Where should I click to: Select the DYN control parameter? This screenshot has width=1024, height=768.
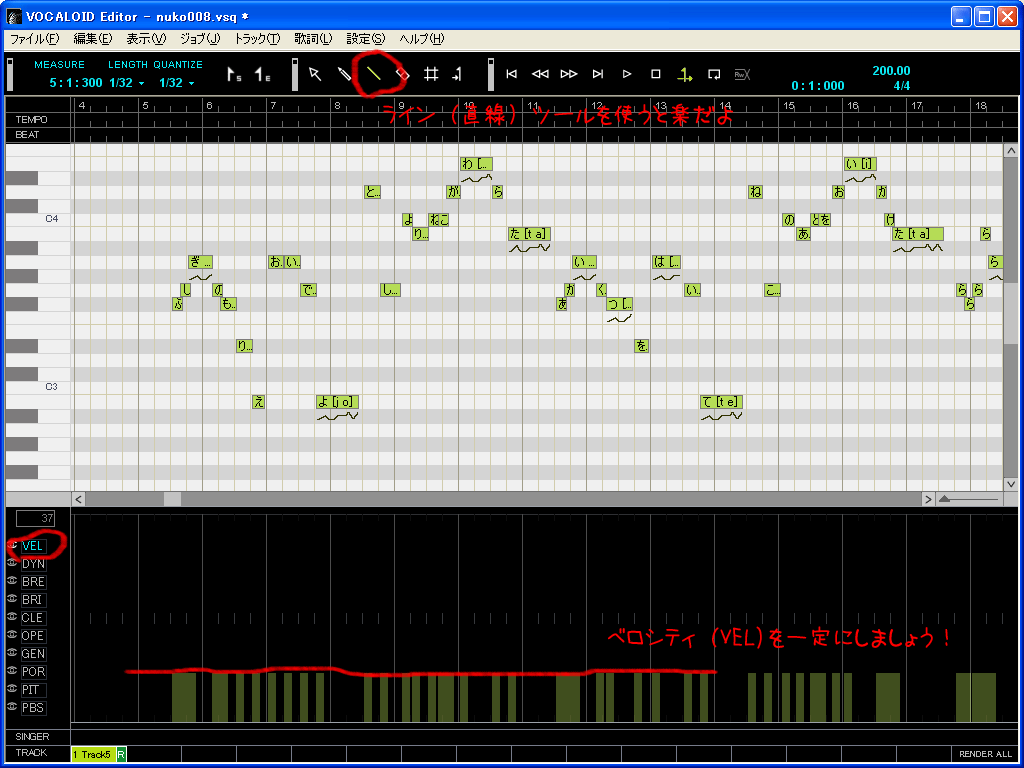pyautogui.click(x=33, y=564)
